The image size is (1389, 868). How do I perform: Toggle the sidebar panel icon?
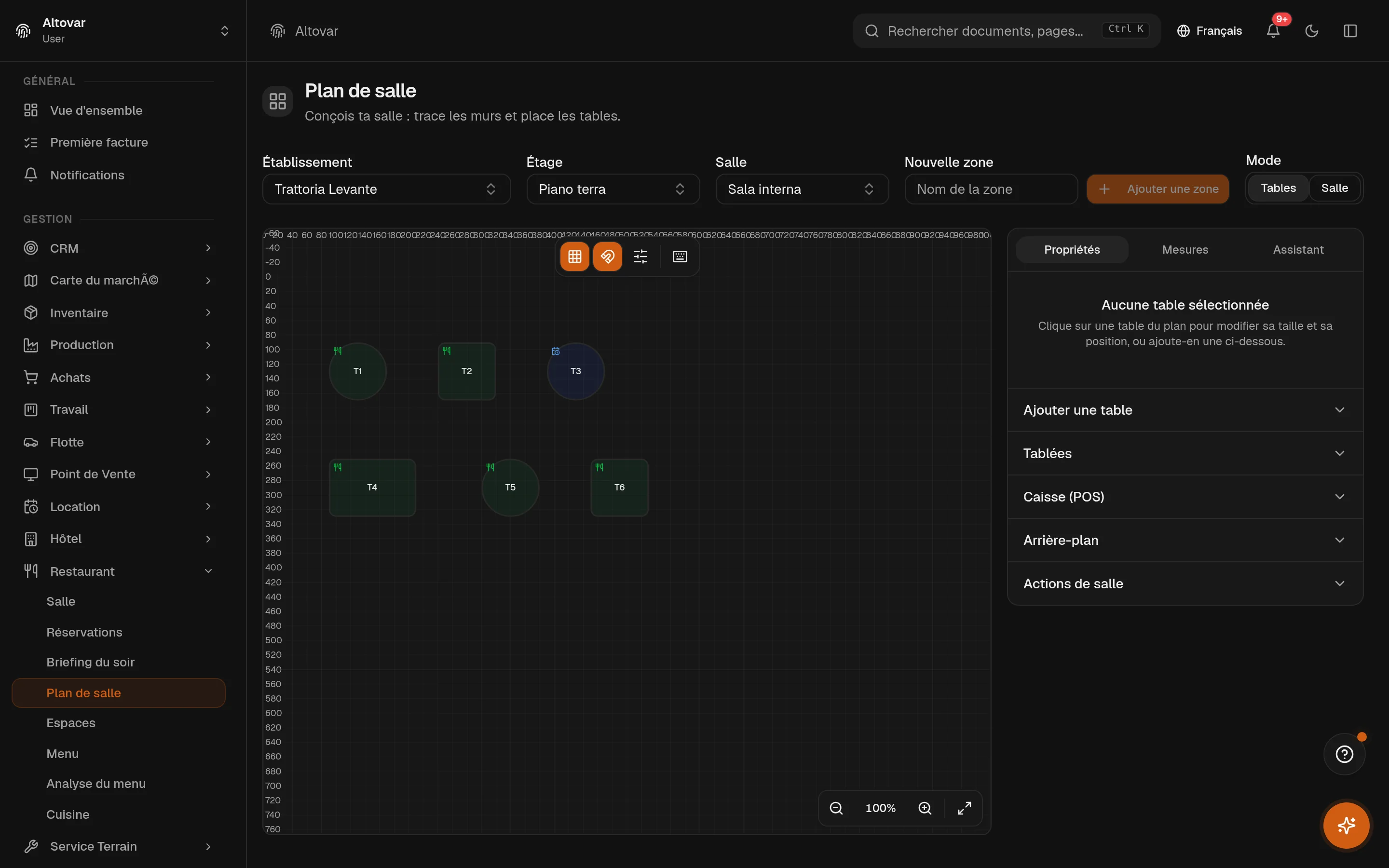tap(1350, 30)
